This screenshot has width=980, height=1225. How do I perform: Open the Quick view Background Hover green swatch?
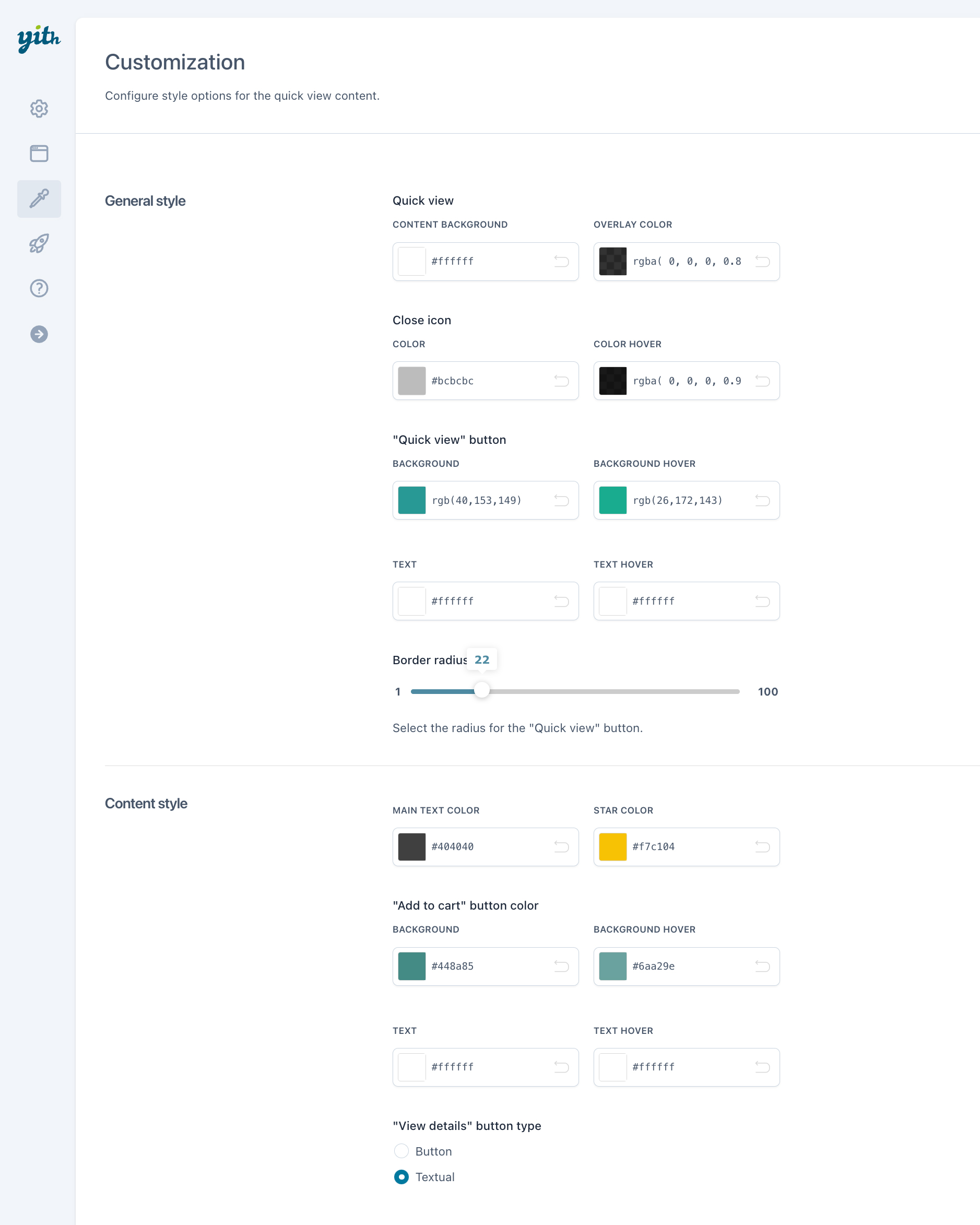pos(612,500)
